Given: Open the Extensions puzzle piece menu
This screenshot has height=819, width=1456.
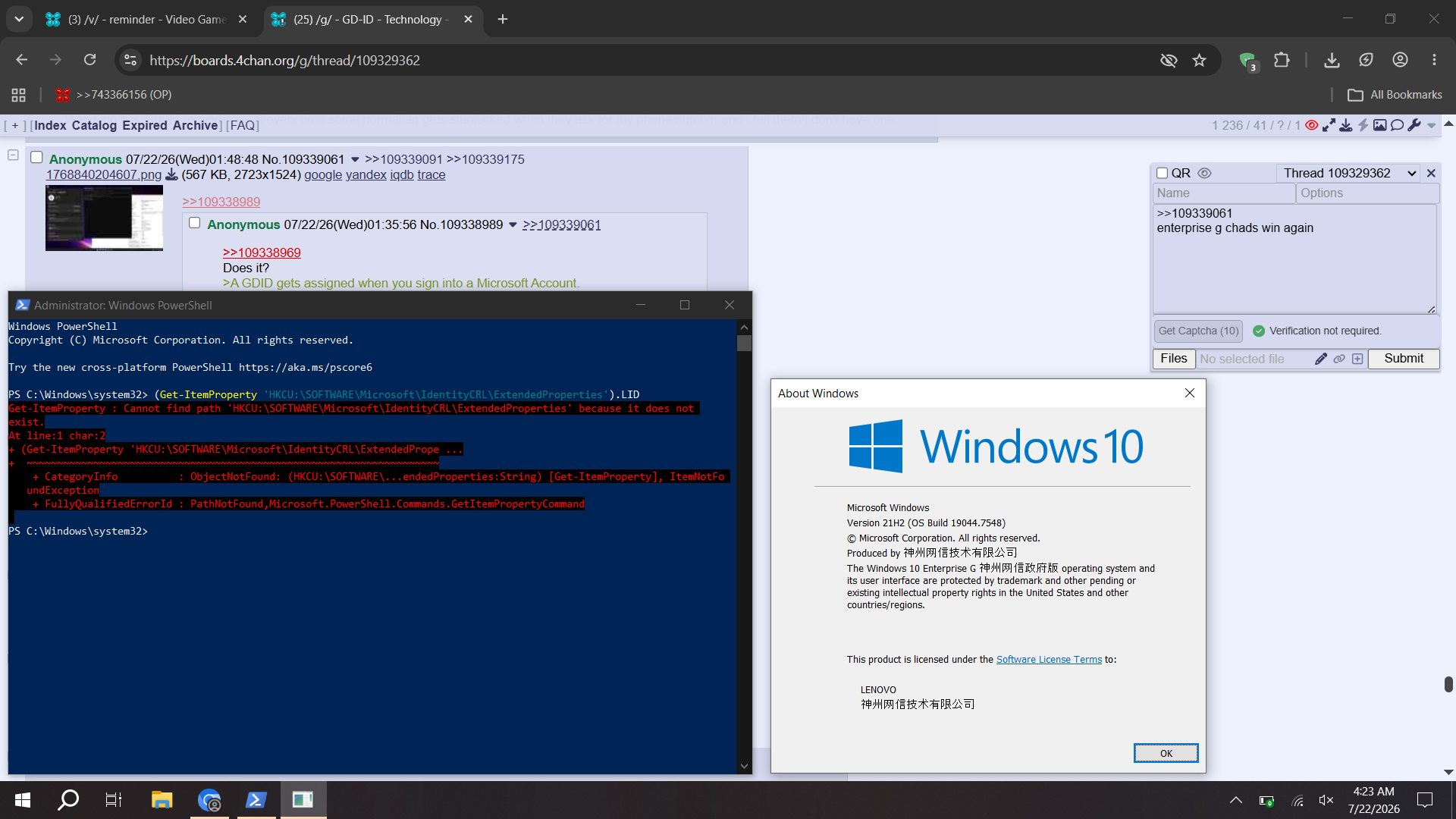Looking at the screenshot, I should tap(1282, 60).
